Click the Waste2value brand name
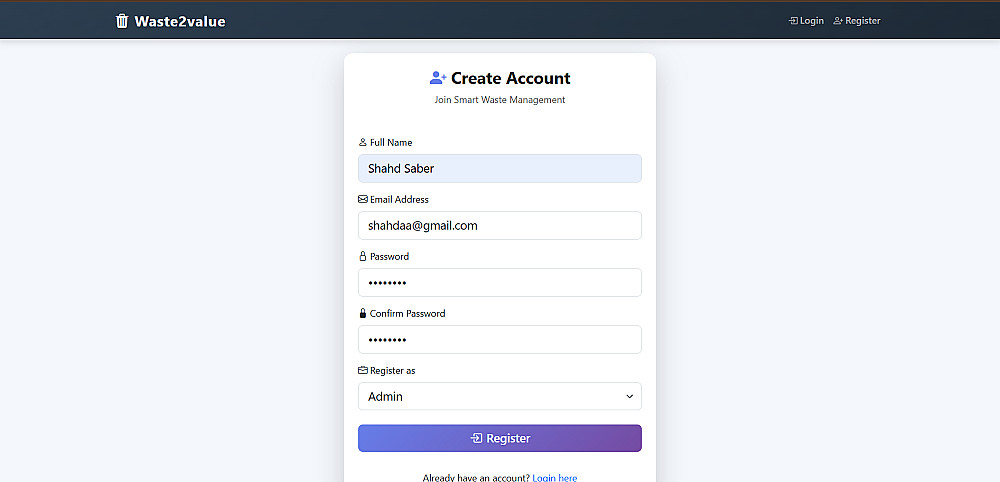The image size is (1000, 482). [x=180, y=21]
